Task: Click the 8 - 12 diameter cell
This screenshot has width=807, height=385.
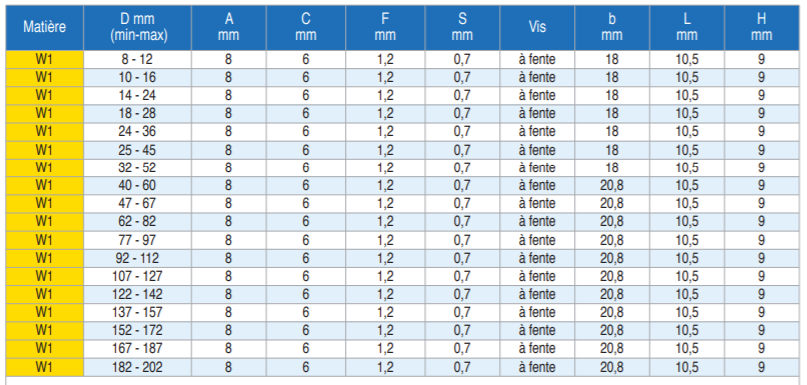Action: coord(137,60)
